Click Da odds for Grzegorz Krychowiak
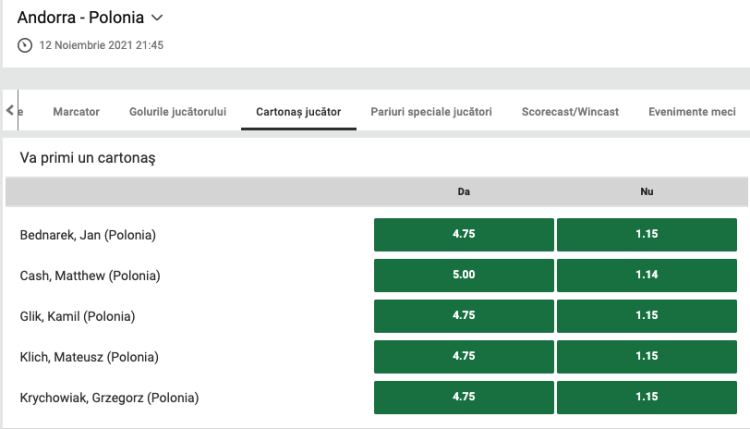This screenshot has width=750, height=429. [463, 397]
